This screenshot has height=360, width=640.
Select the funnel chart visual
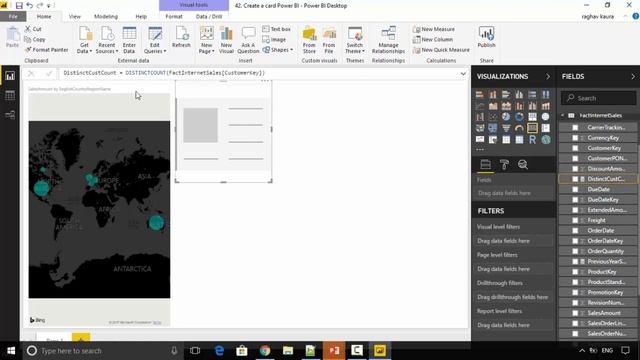tap(506, 128)
